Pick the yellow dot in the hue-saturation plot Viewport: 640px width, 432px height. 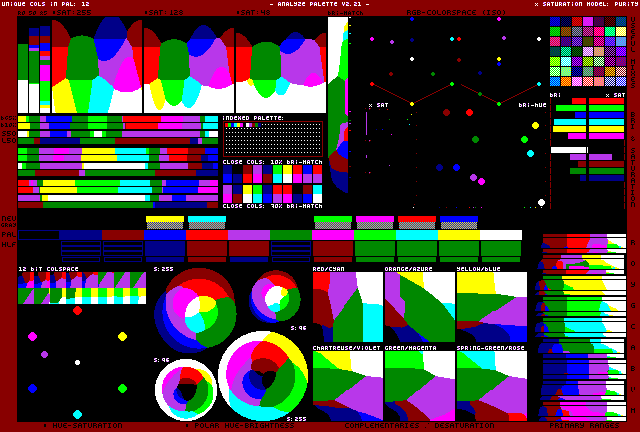pos(122,337)
